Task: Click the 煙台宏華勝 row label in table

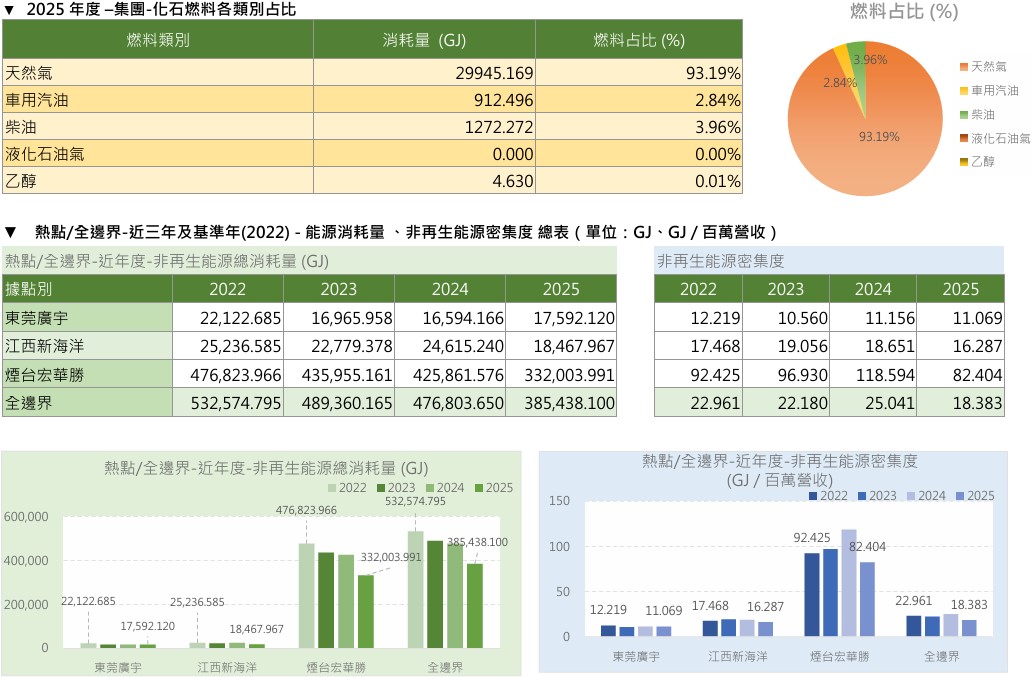Action: pyautogui.click(x=88, y=375)
